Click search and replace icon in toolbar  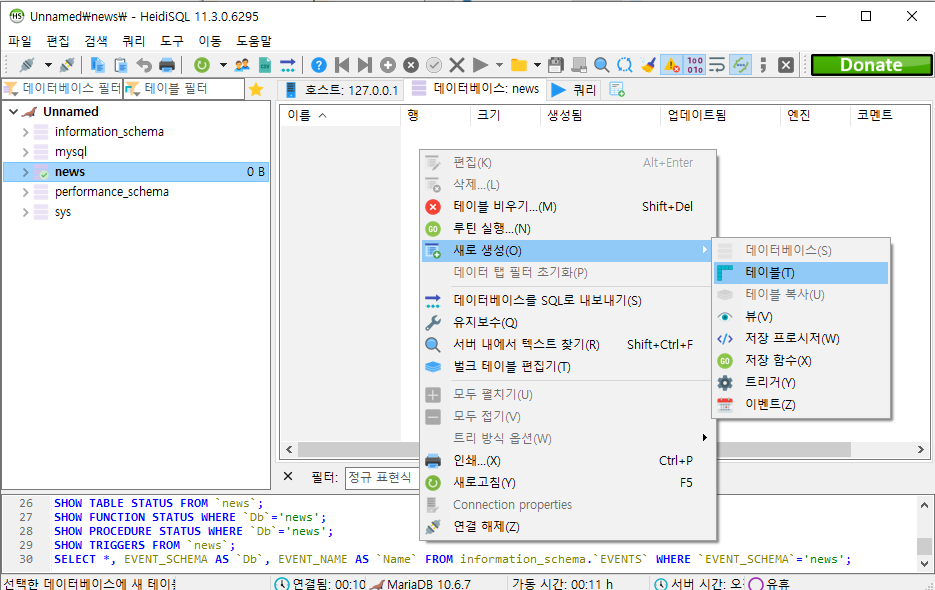[624, 65]
